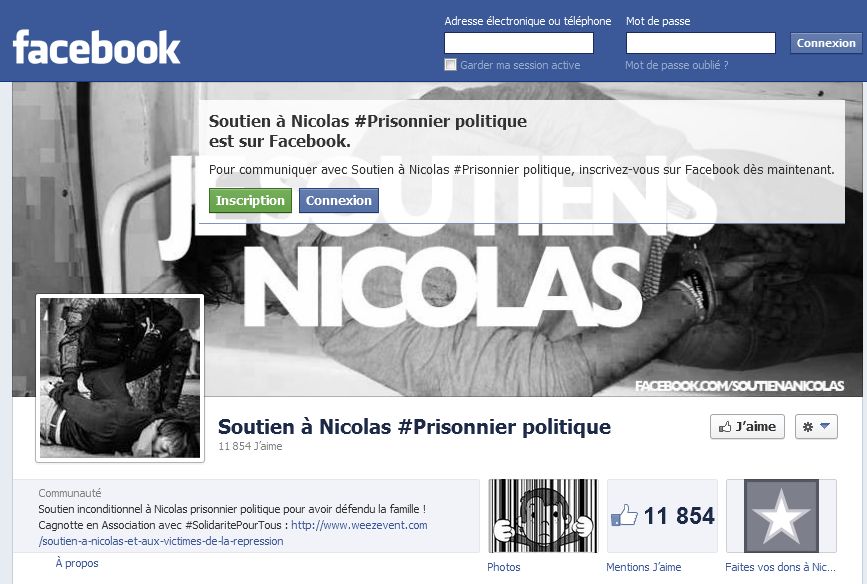Click the Mentions J'aime label

point(644,567)
